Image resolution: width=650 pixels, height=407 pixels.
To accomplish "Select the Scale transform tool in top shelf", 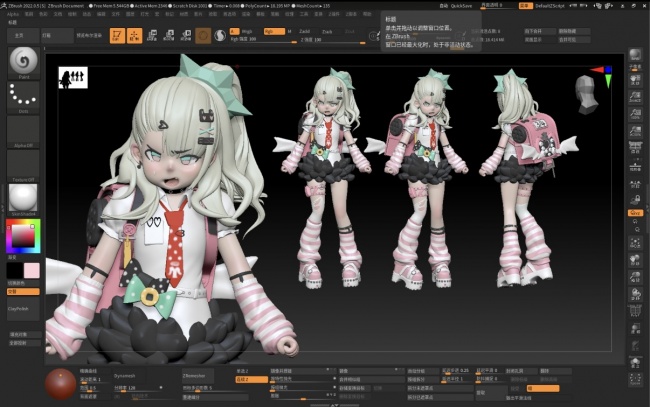I will (x=169, y=36).
